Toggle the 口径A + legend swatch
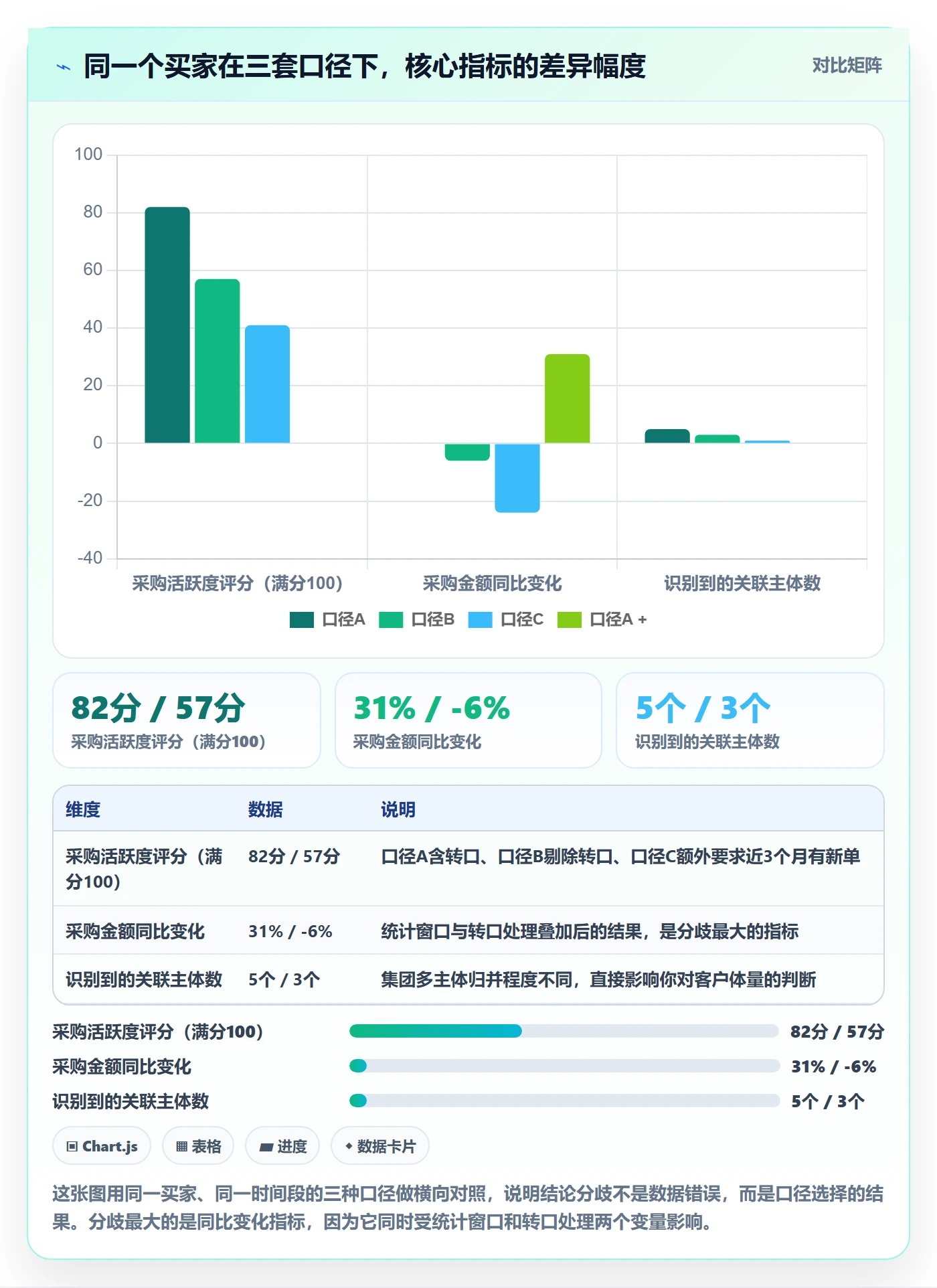This screenshot has height=1288, width=937. [x=570, y=620]
